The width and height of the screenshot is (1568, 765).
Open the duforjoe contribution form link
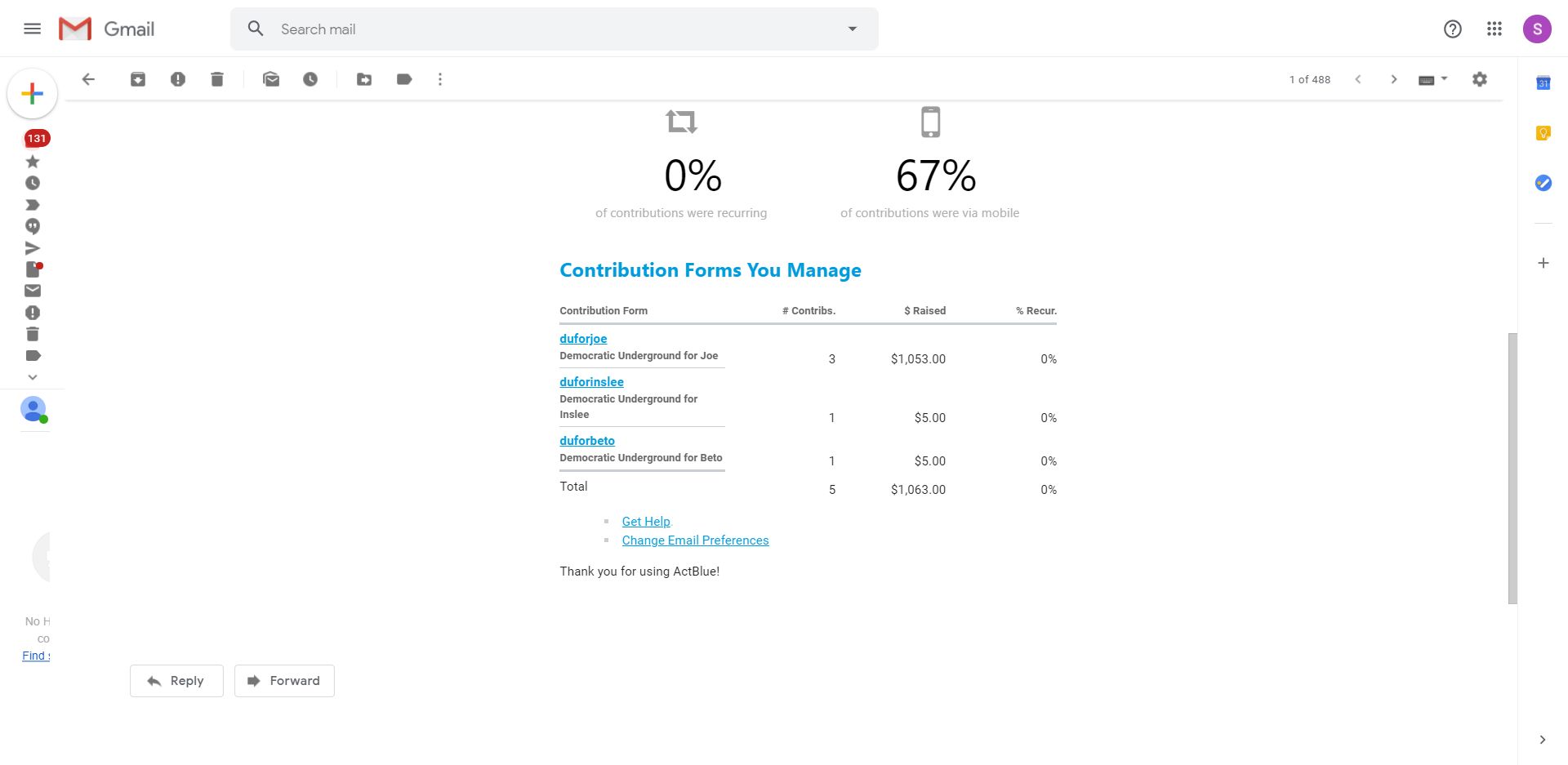(x=583, y=339)
